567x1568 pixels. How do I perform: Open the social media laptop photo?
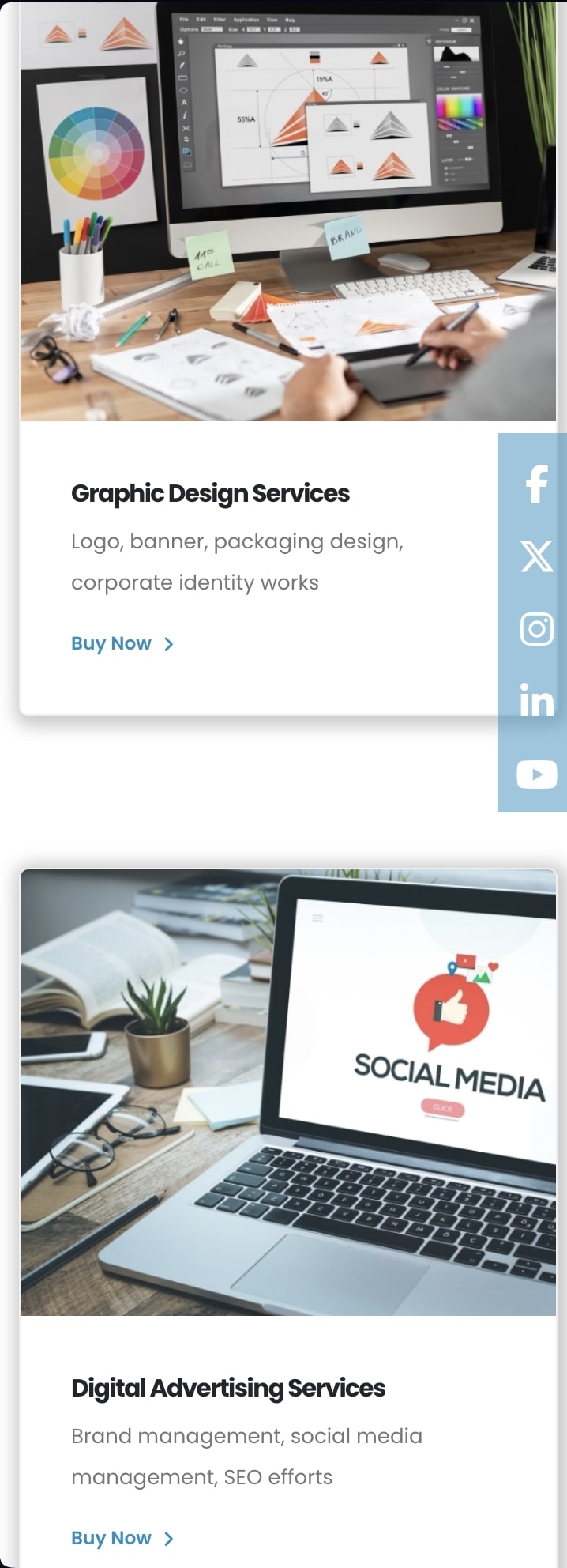[288, 1092]
